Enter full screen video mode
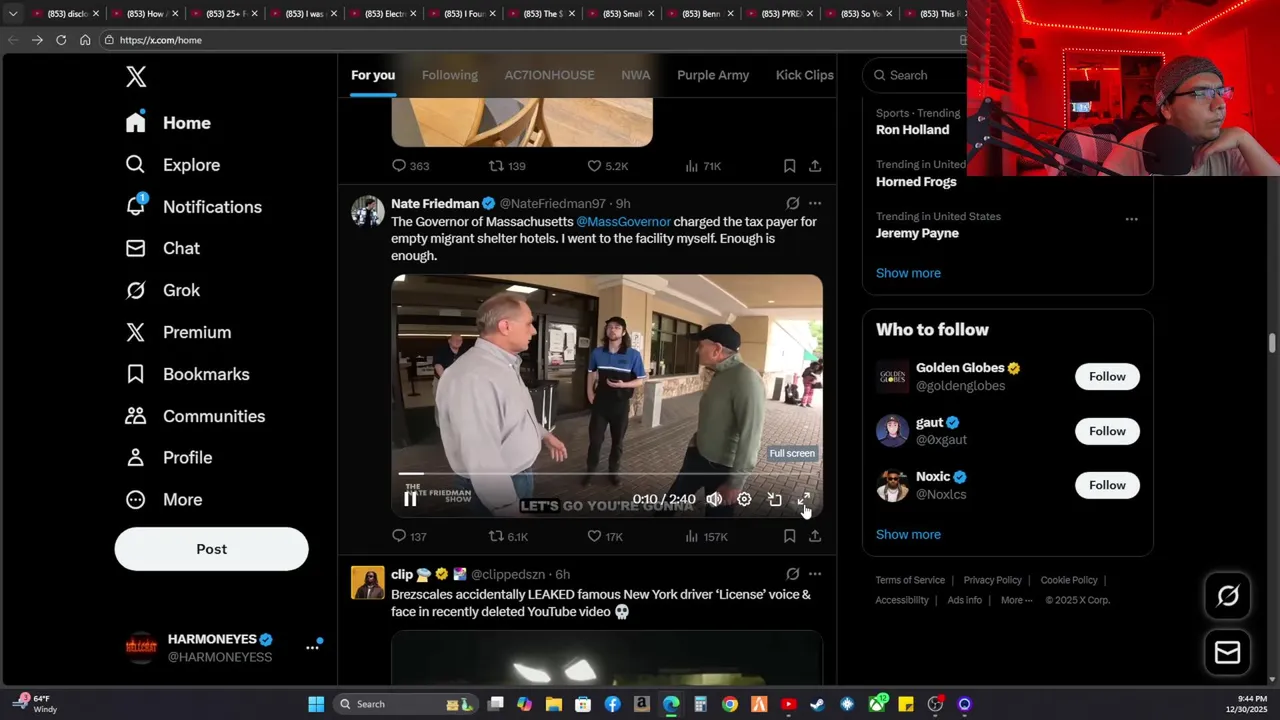 point(804,499)
